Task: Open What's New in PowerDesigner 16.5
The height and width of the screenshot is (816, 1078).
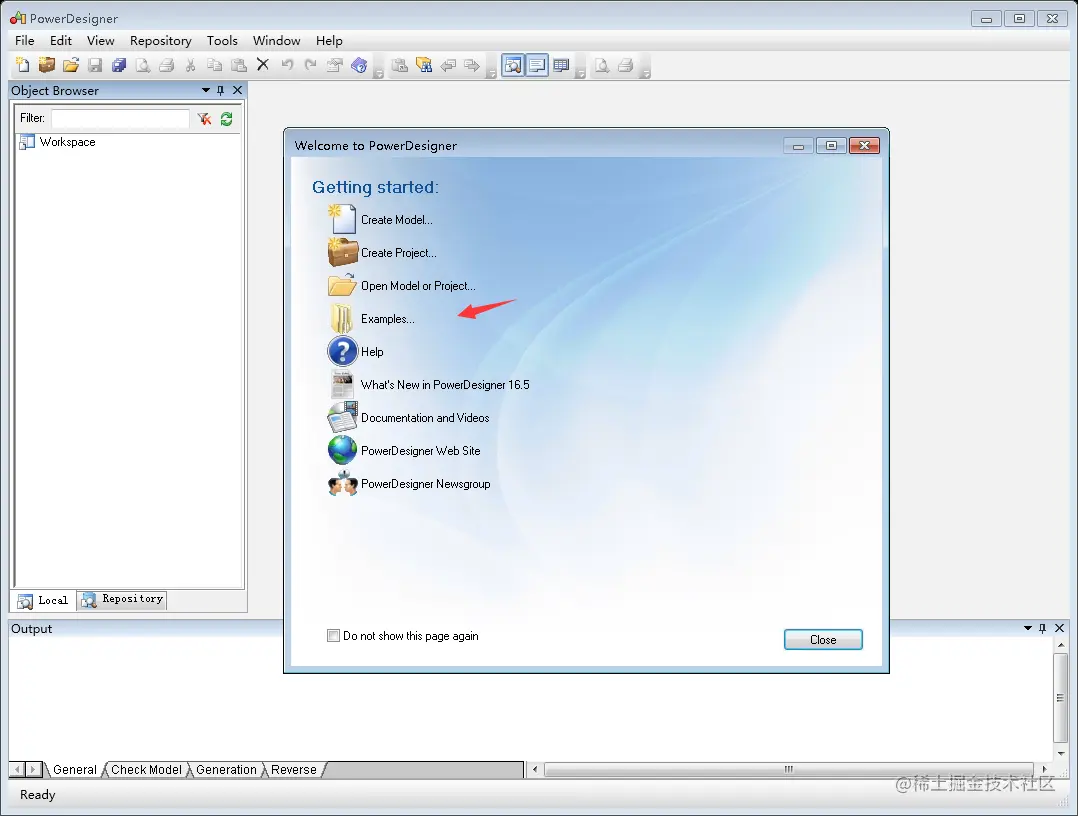Action: (x=445, y=385)
